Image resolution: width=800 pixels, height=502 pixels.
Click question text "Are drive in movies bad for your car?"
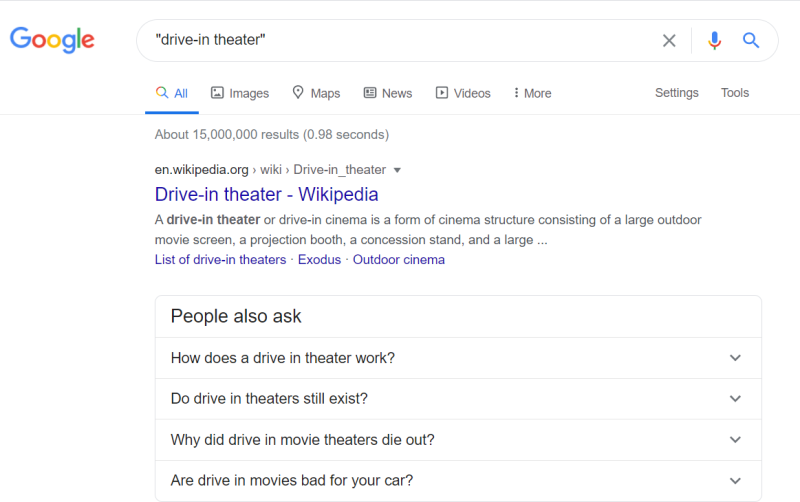tap(292, 481)
